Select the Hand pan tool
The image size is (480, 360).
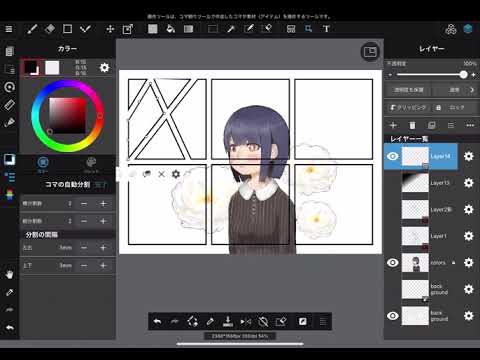pyautogui.click(x=9, y=274)
